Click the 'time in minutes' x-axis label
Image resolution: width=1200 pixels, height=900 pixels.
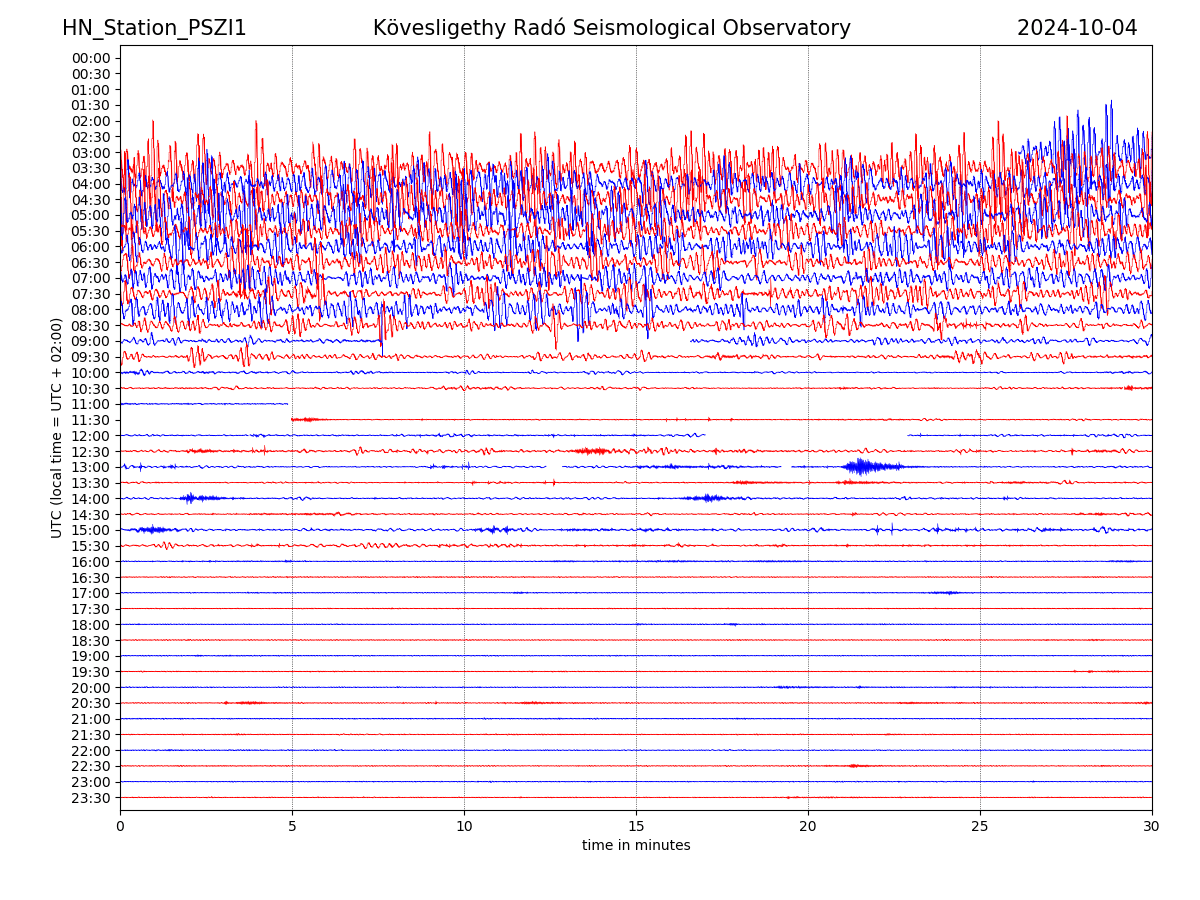click(x=636, y=845)
